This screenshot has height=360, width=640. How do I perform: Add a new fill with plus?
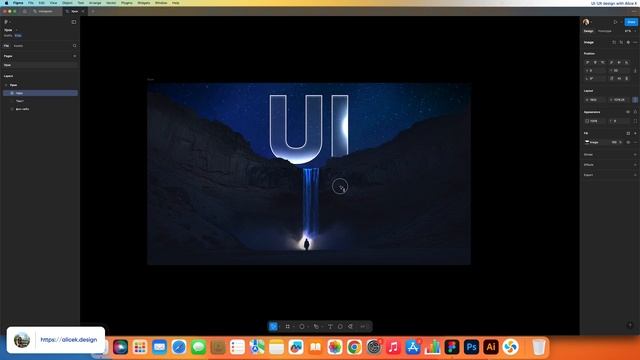pyautogui.click(x=635, y=133)
